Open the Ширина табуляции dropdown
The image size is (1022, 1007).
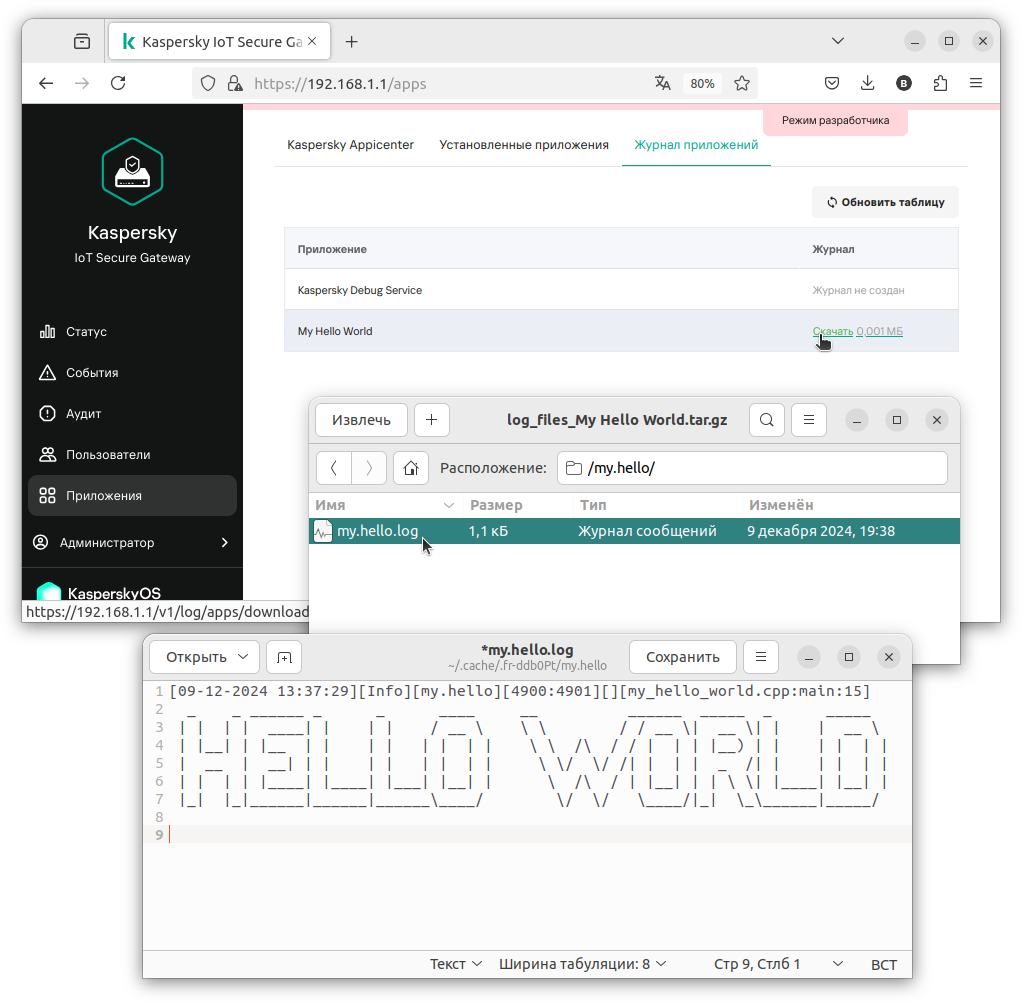(583, 964)
